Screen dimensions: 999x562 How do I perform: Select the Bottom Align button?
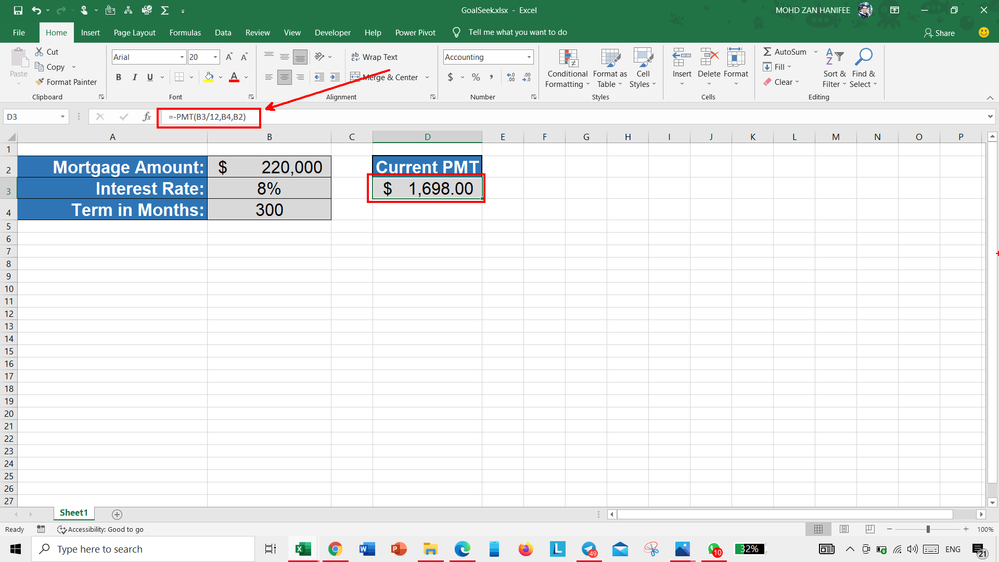(300, 57)
